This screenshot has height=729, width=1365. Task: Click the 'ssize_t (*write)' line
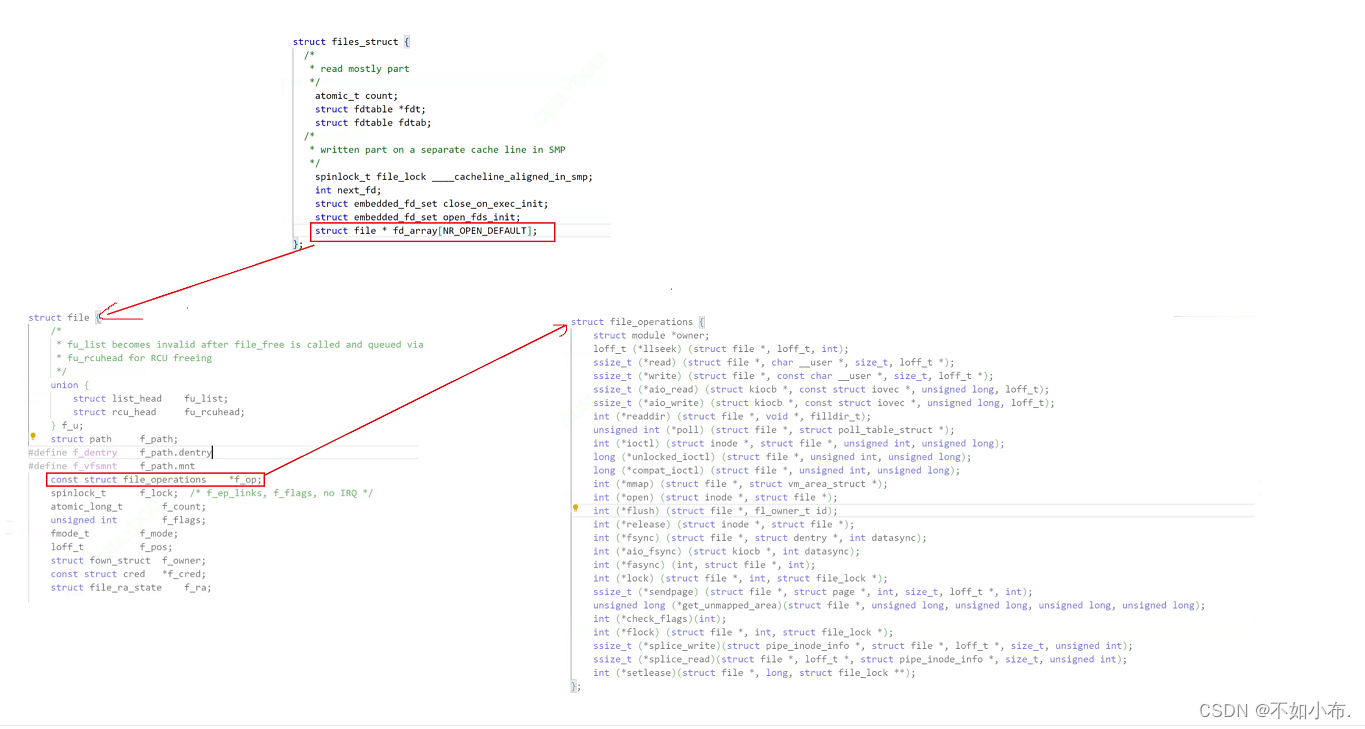pyautogui.click(x=793, y=376)
